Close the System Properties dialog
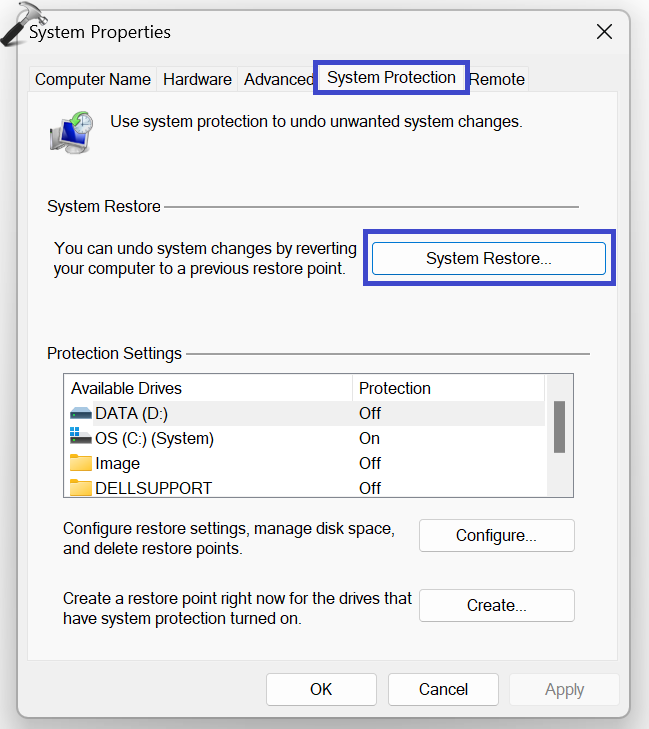Screen dimensions: 649x729 604,32
